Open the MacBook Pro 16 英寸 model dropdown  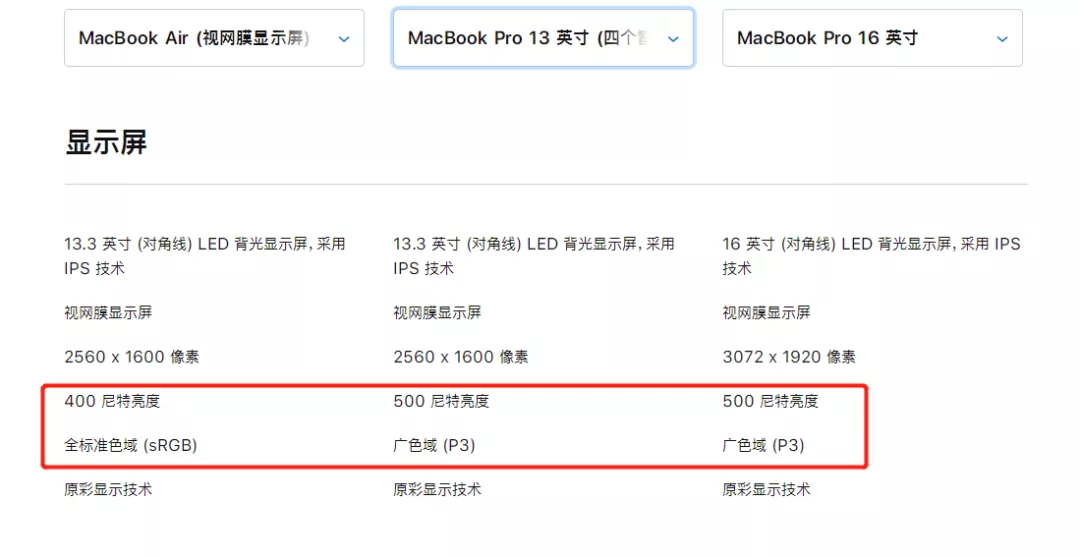[872, 38]
